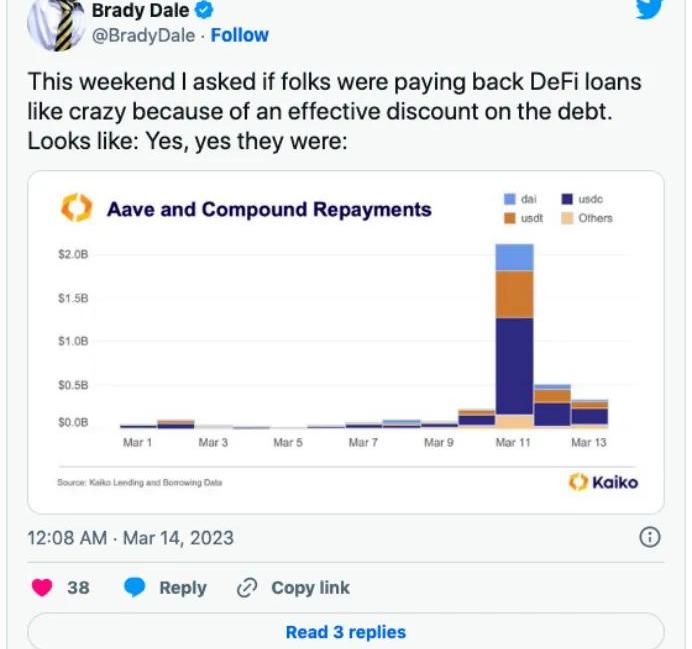Click the copy link chain icon
Image resolution: width=692 pixels, height=649 pixels.
[247, 588]
